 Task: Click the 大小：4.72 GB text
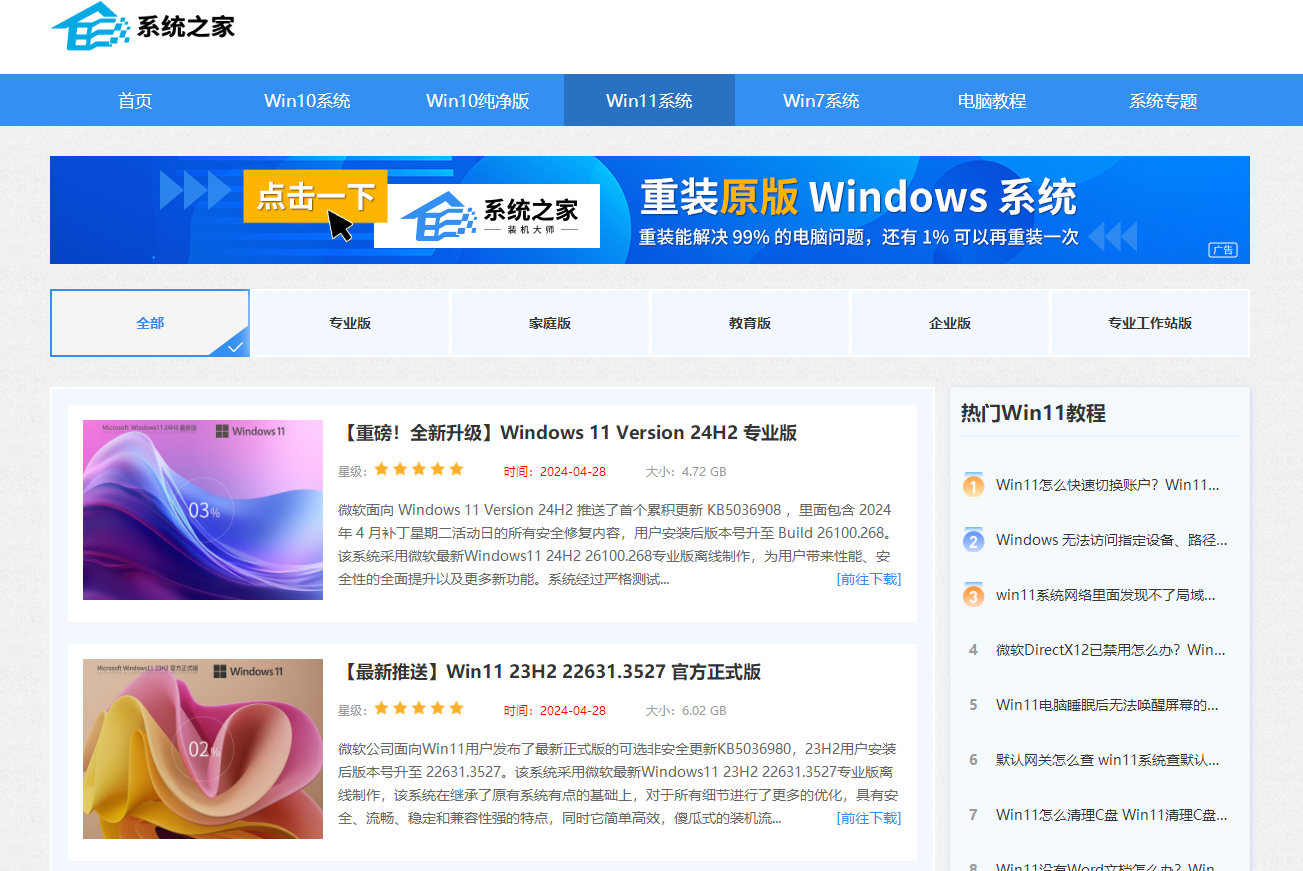point(686,472)
